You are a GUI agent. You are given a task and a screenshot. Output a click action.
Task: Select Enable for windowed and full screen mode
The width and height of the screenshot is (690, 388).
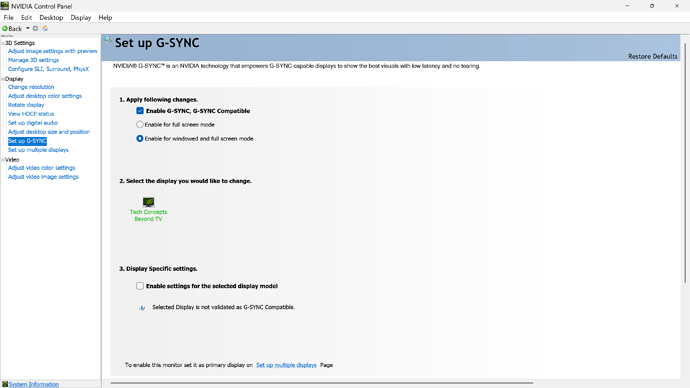pyautogui.click(x=140, y=139)
